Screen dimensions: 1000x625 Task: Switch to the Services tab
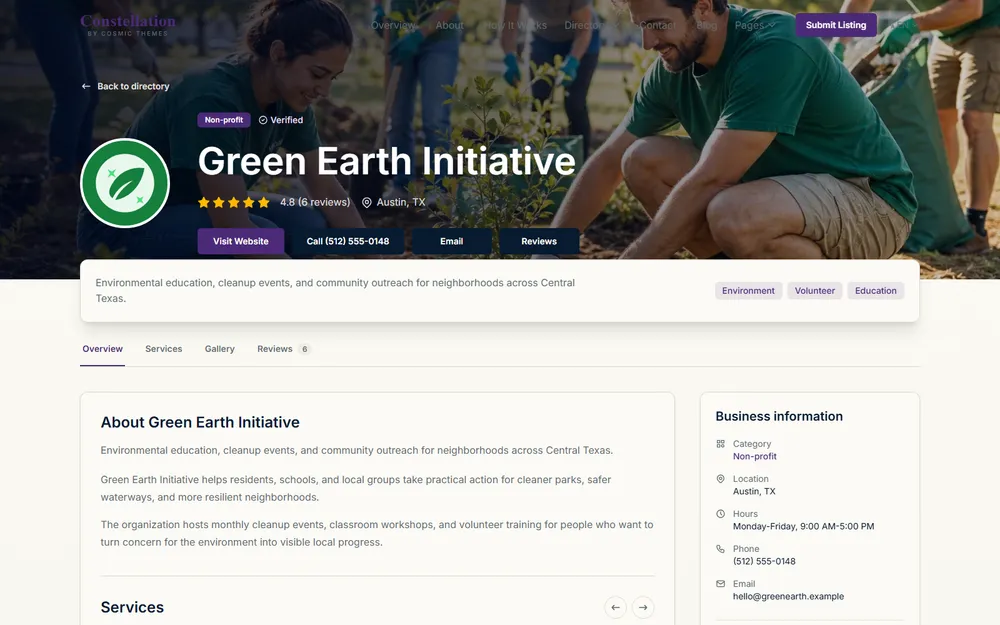coord(163,349)
